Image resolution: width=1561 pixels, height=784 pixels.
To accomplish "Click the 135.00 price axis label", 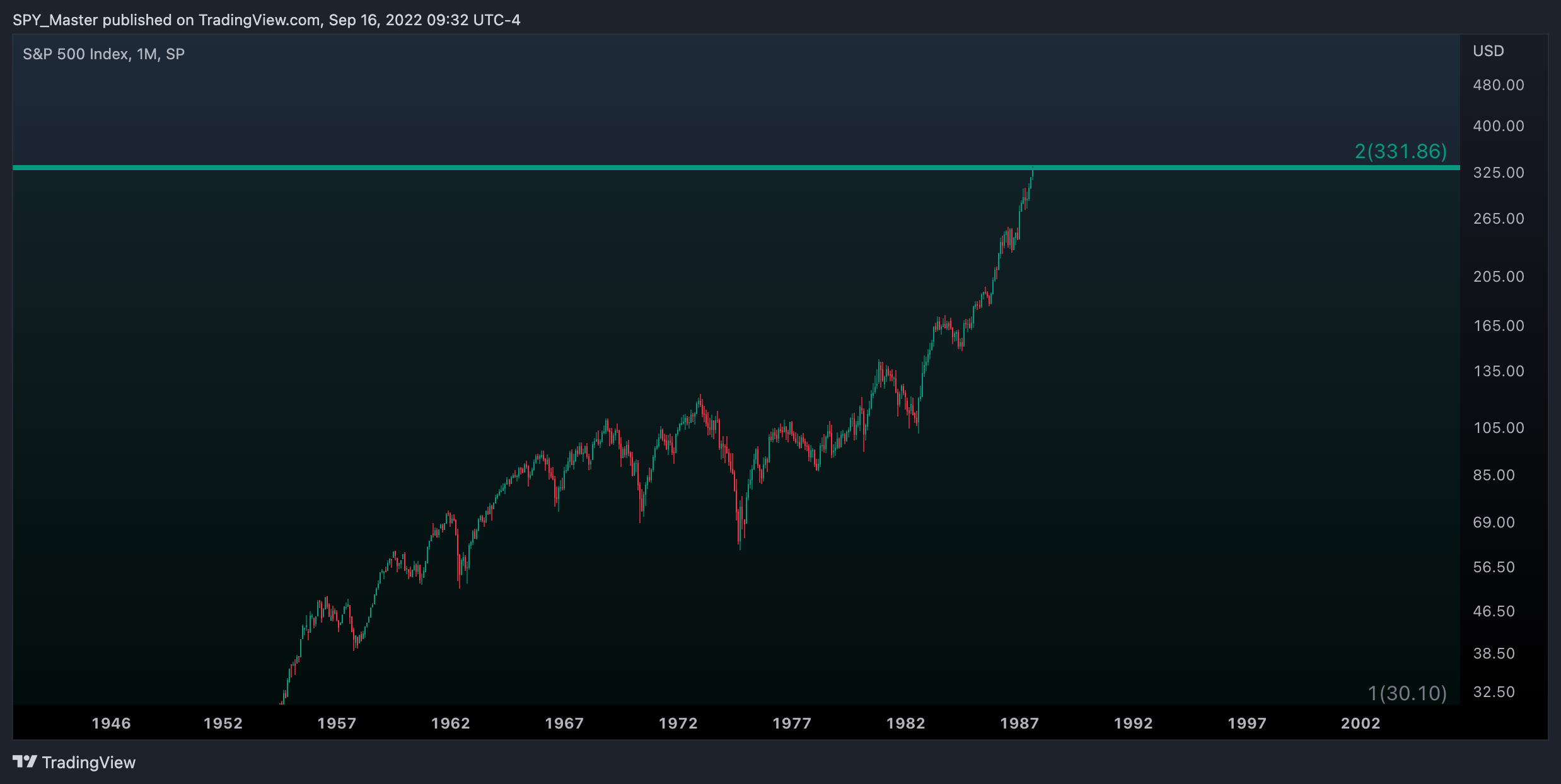I will 1499,371.
